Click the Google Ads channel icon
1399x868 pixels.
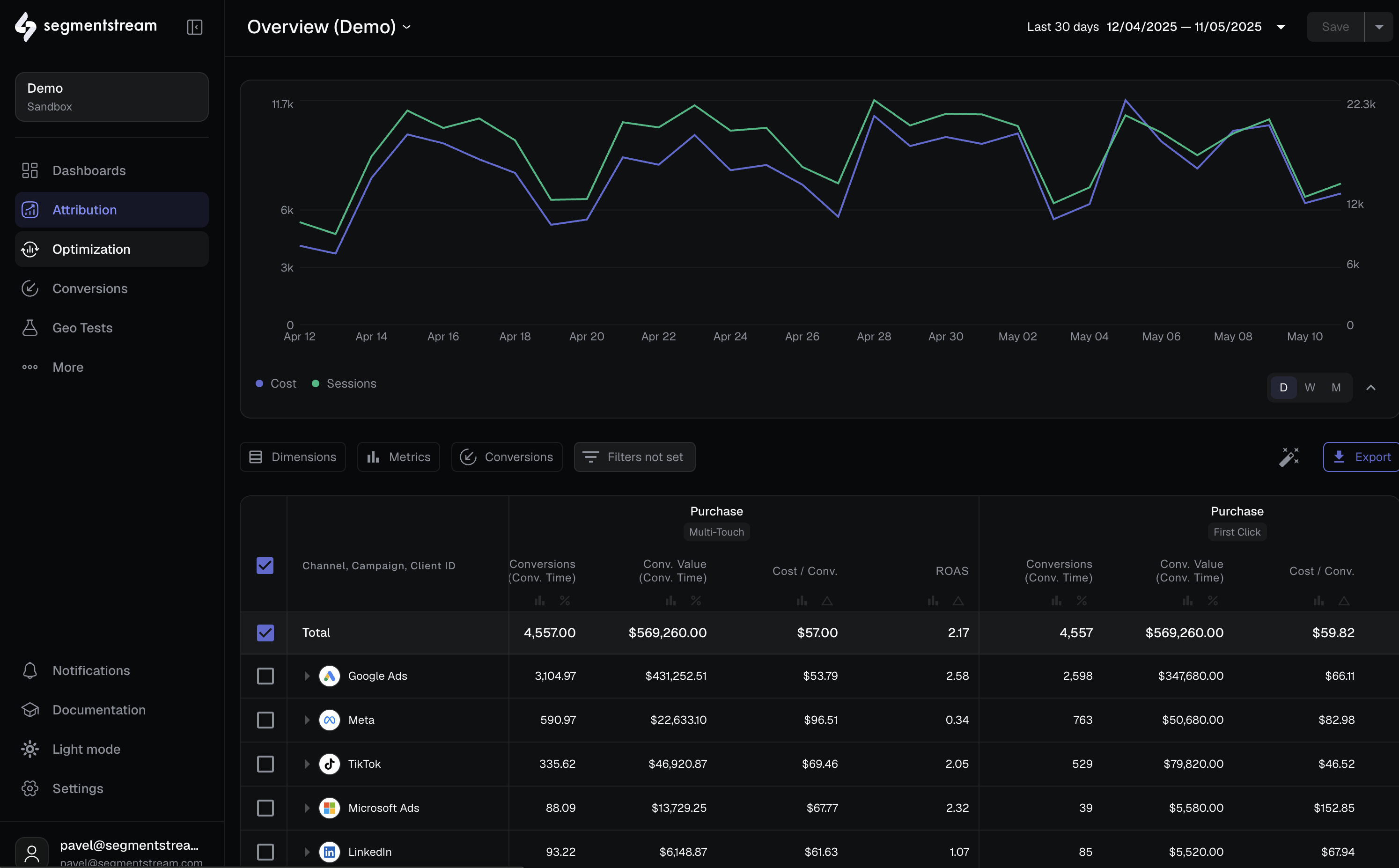tap(330, 676)
